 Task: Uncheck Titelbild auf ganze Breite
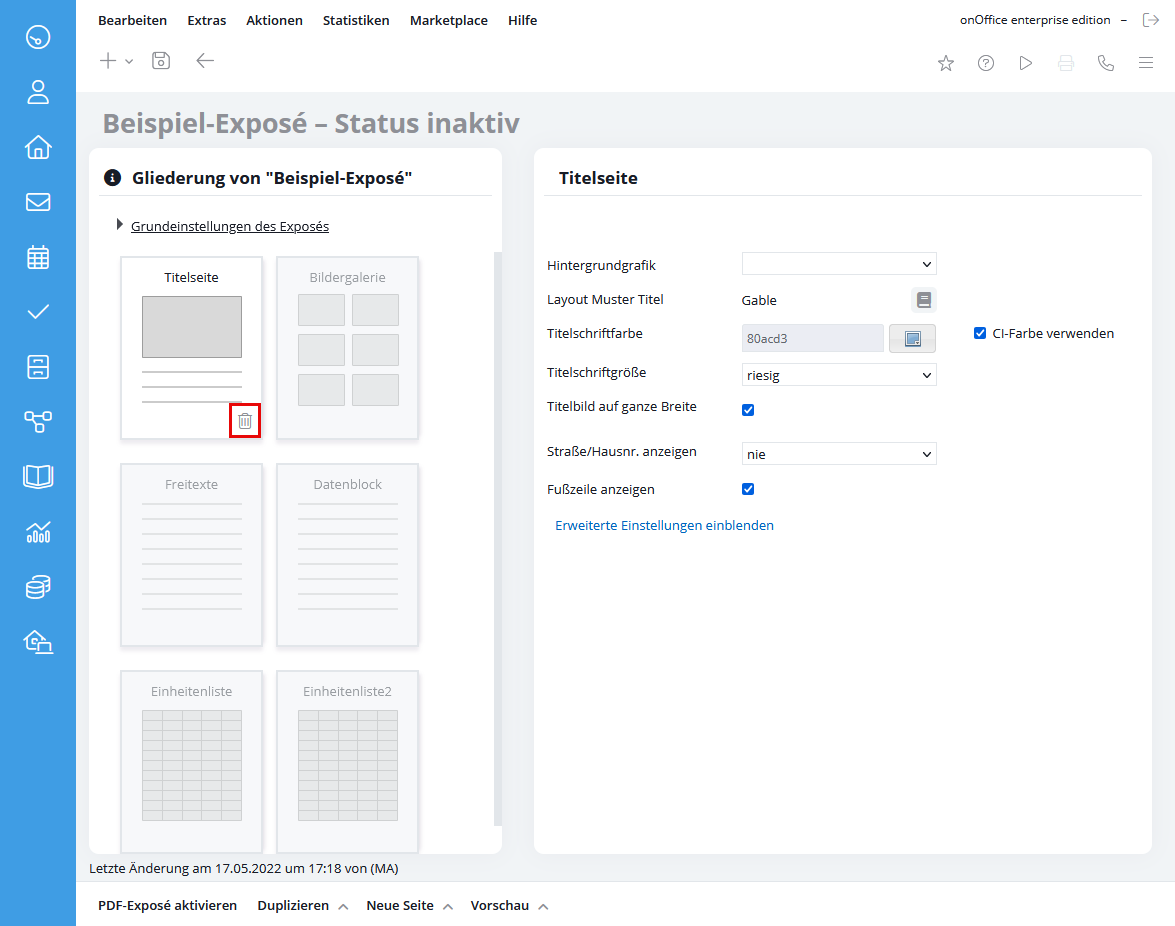point(748,410)
